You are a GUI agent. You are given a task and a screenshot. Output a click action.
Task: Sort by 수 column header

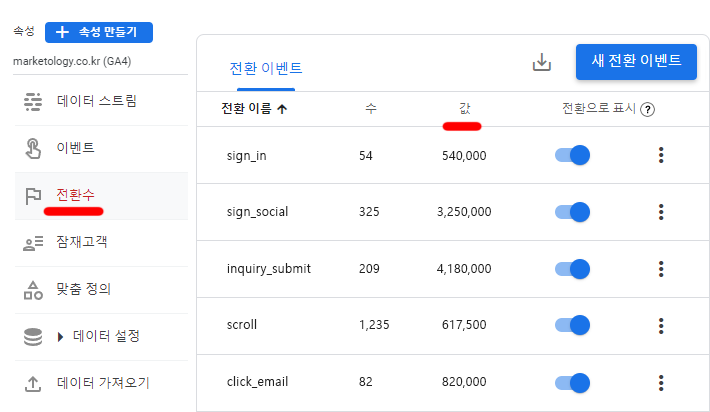371,109
